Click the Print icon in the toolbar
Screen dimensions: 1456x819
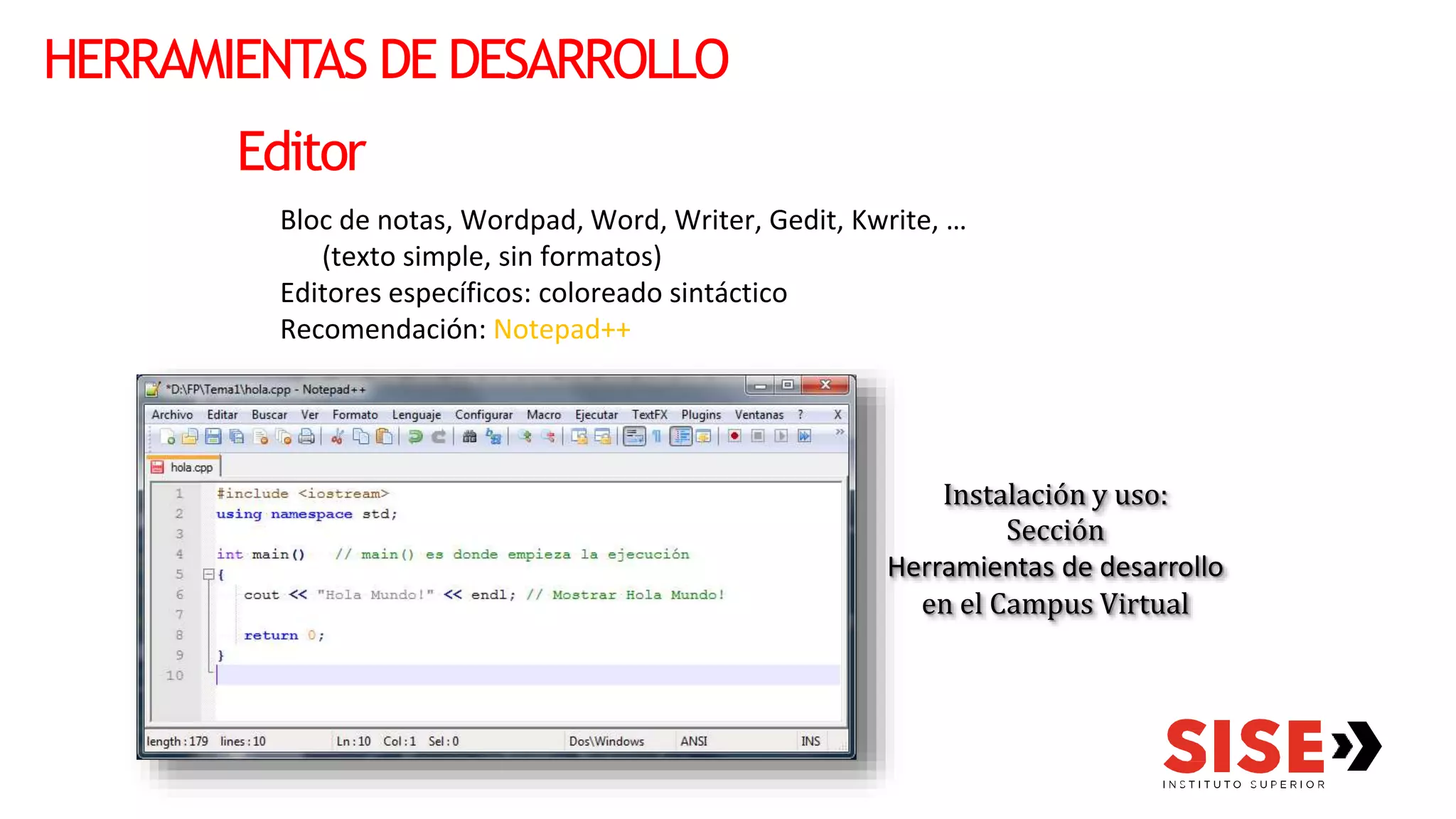point(306,437)
